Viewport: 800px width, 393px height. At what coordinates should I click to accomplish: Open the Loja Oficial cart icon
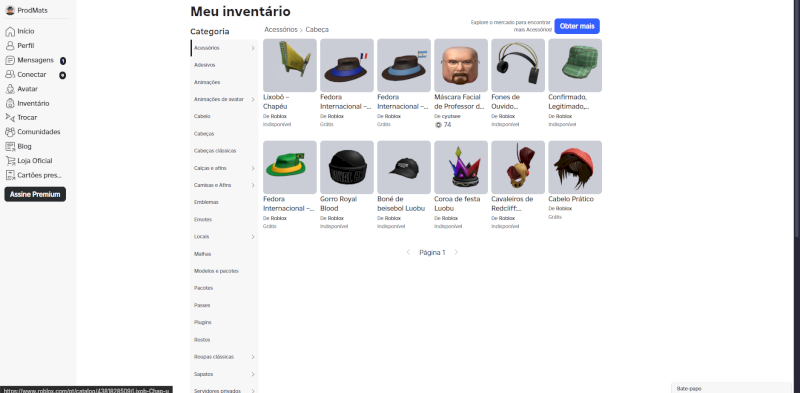(10, 161)
